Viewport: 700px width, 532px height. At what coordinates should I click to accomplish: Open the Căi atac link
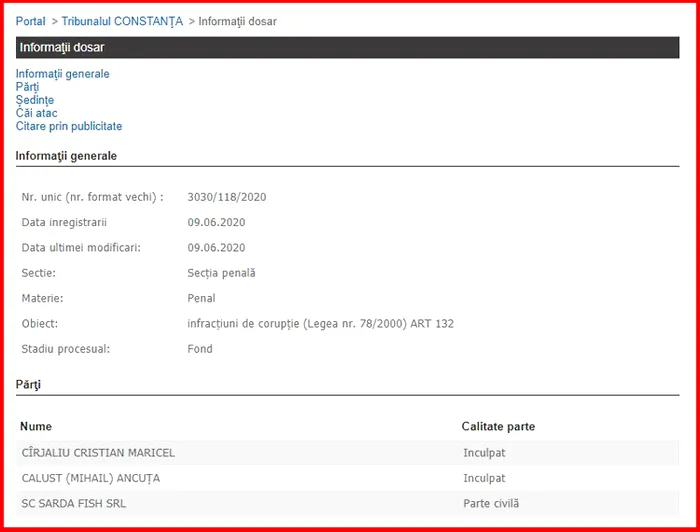tap(36, 113)
